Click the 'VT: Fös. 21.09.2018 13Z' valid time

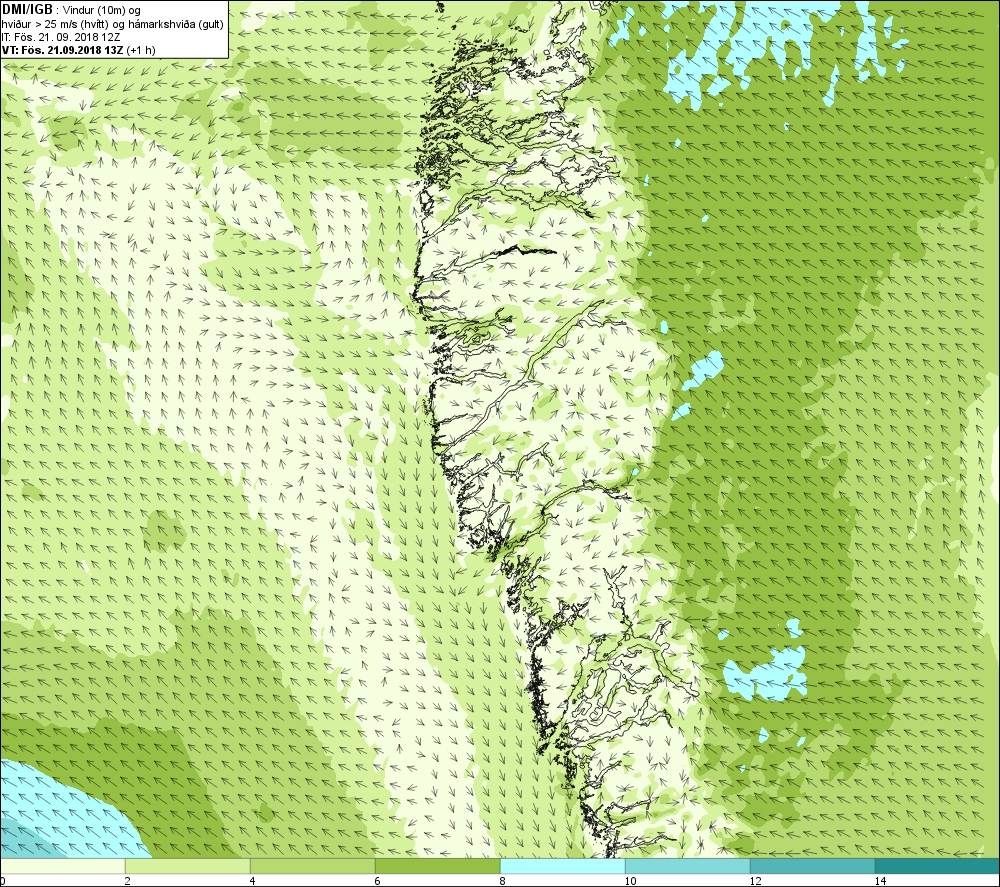pyautogui.click(x=62, y=50)
